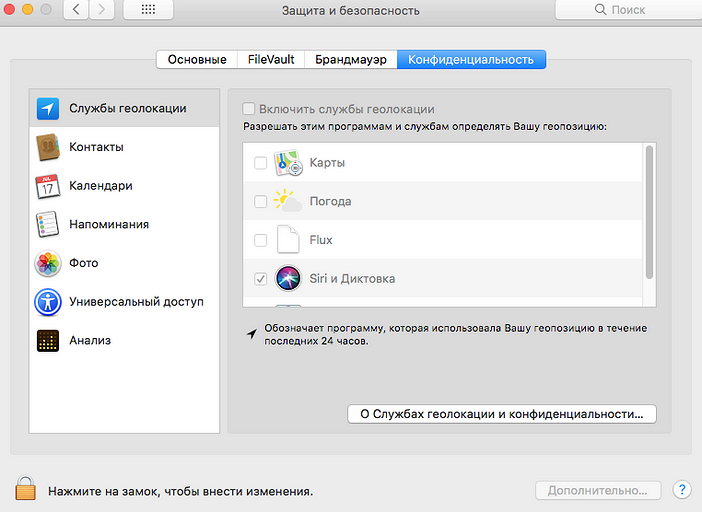The image size is (702, 512).
Task: Open the Брандмауэр tab
Action: pyautogui.click(x=350, y=59)
